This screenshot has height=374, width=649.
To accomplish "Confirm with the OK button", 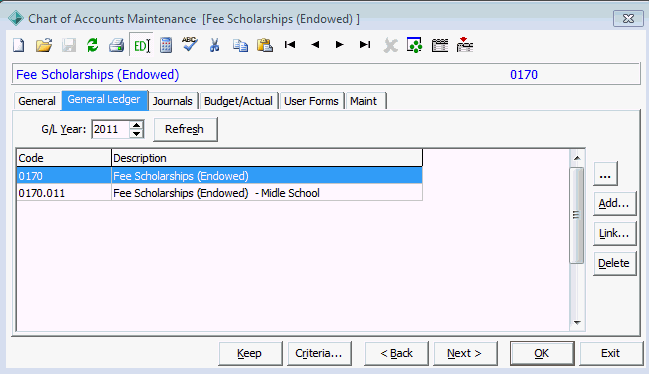I will tap(542, 353).
